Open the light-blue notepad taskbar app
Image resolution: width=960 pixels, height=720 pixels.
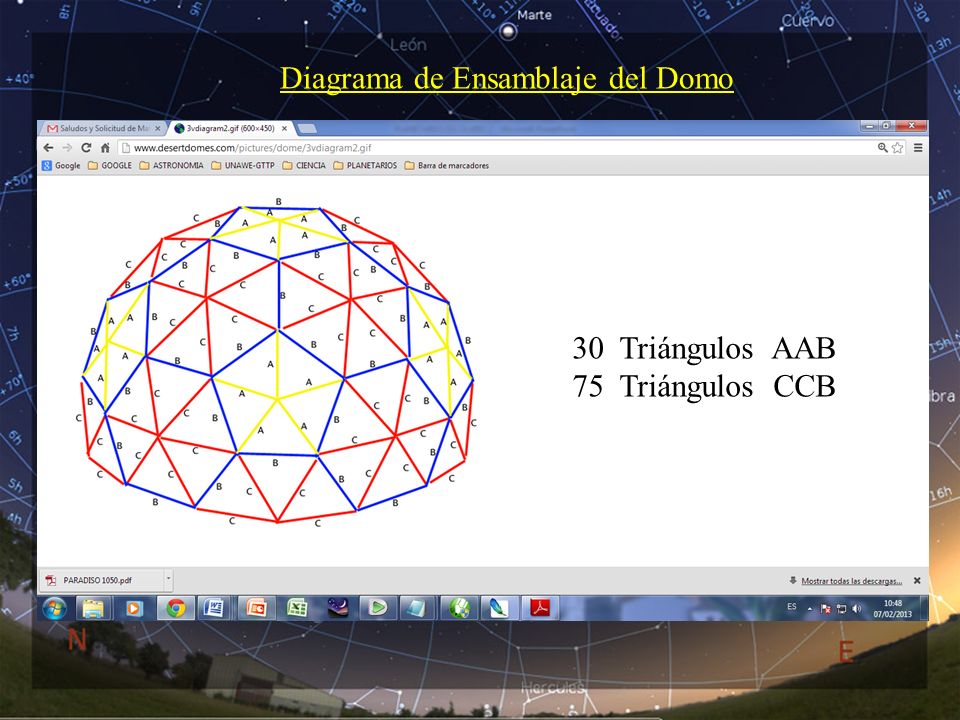point(417,608)
